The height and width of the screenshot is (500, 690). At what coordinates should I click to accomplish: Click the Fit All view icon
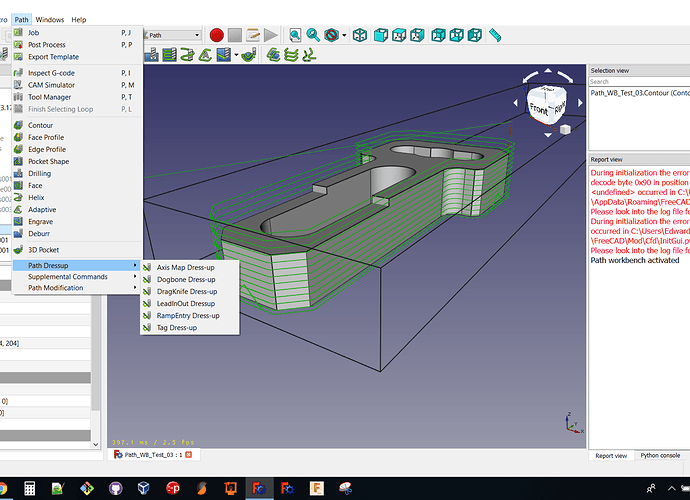click(x=295, y=35)
